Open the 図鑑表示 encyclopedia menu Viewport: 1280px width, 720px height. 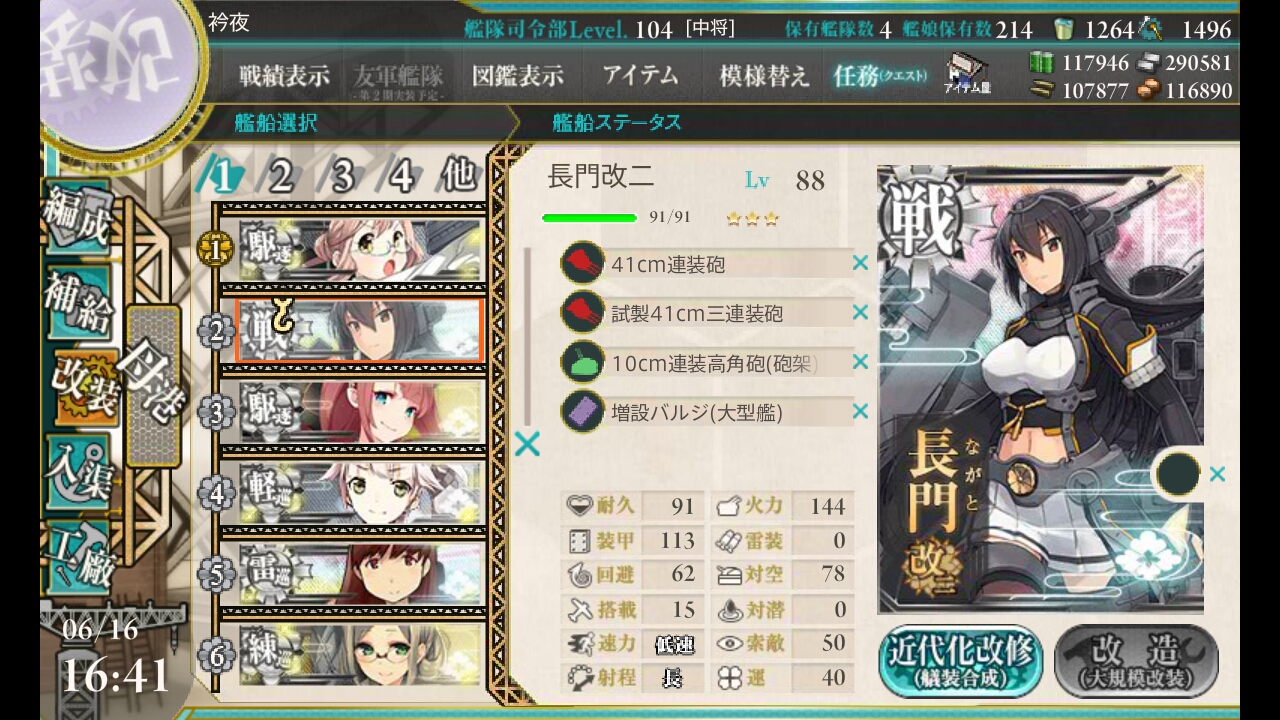(517, 76)
